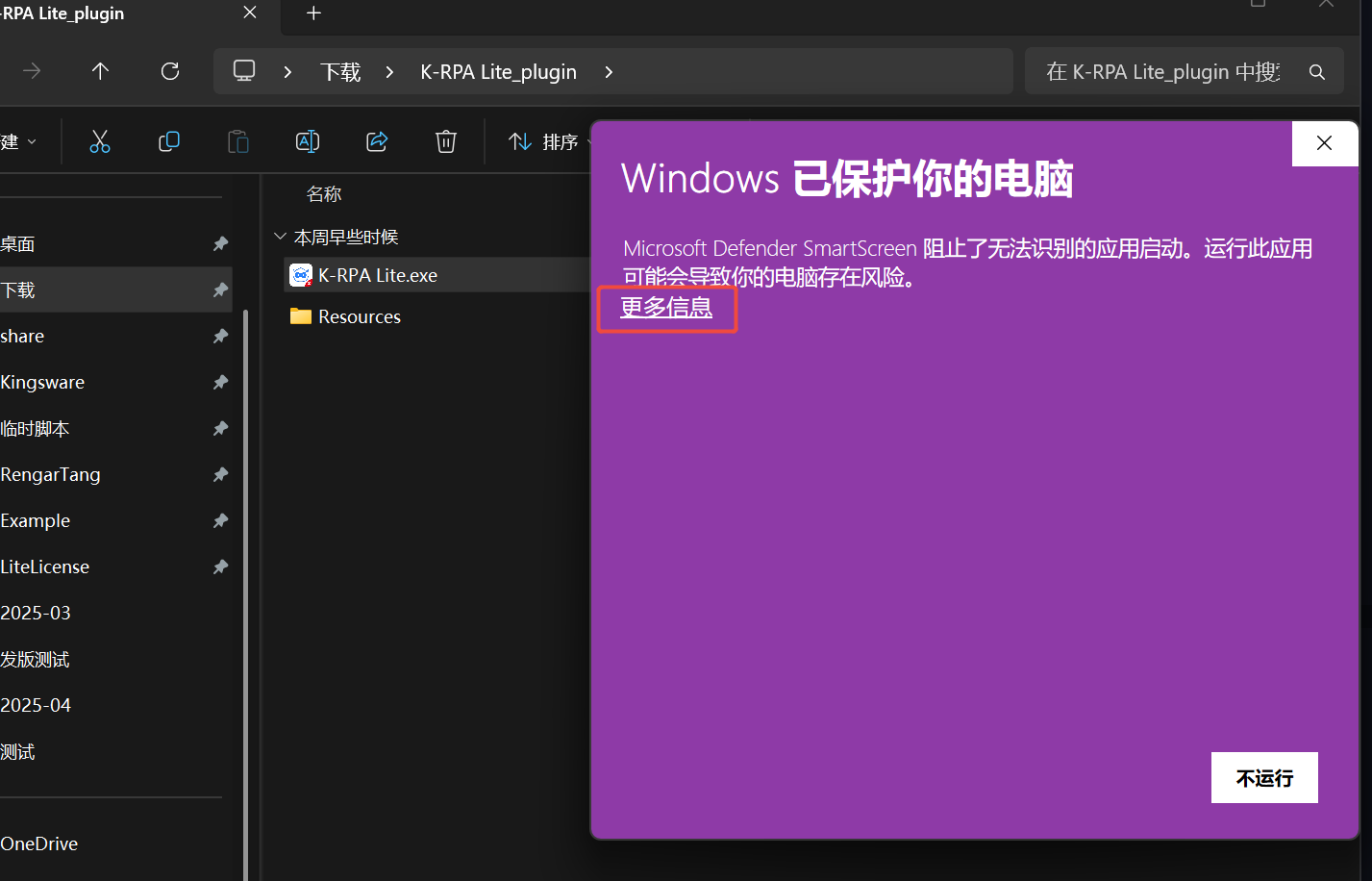Click the sidebar vertical scrollbar
The image size is (1372, 881).
(x=246, y=594)
